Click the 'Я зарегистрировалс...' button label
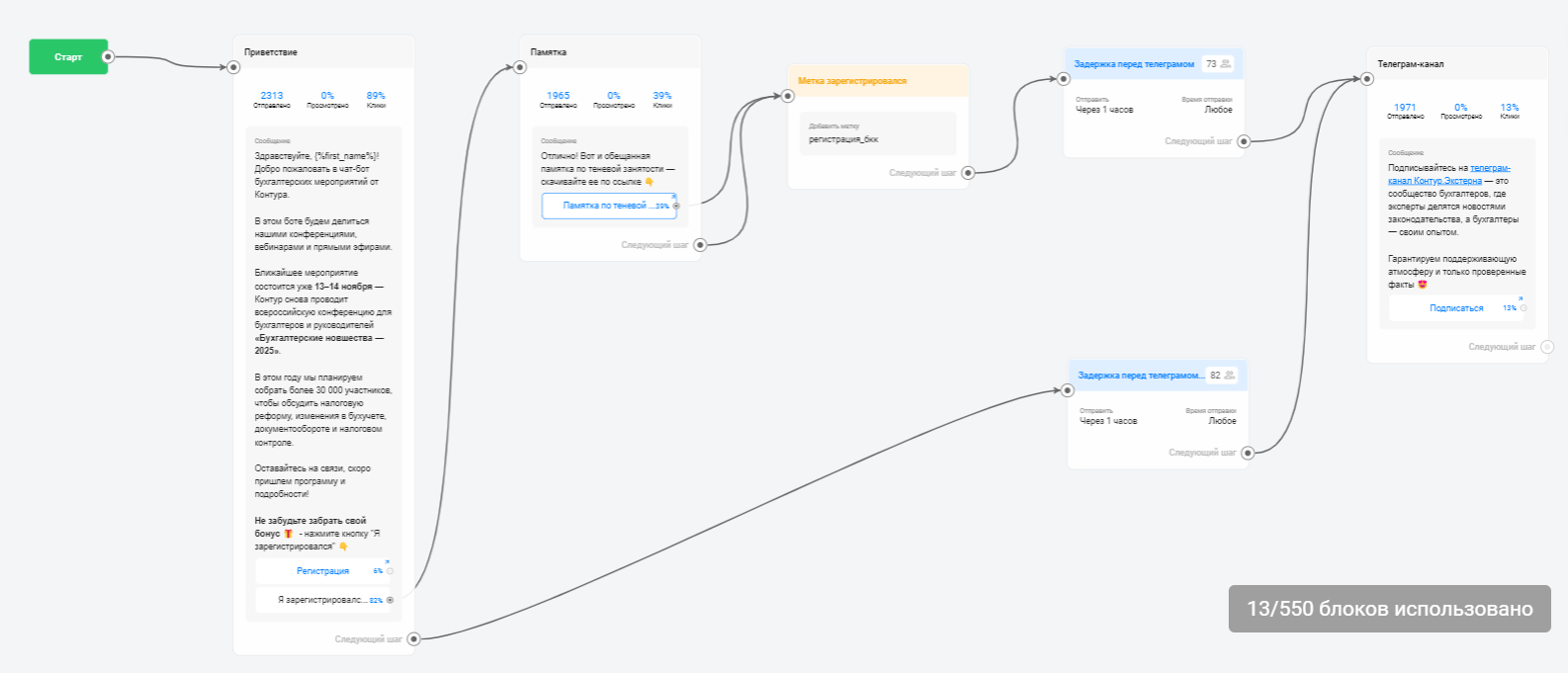 coord(322,600)
